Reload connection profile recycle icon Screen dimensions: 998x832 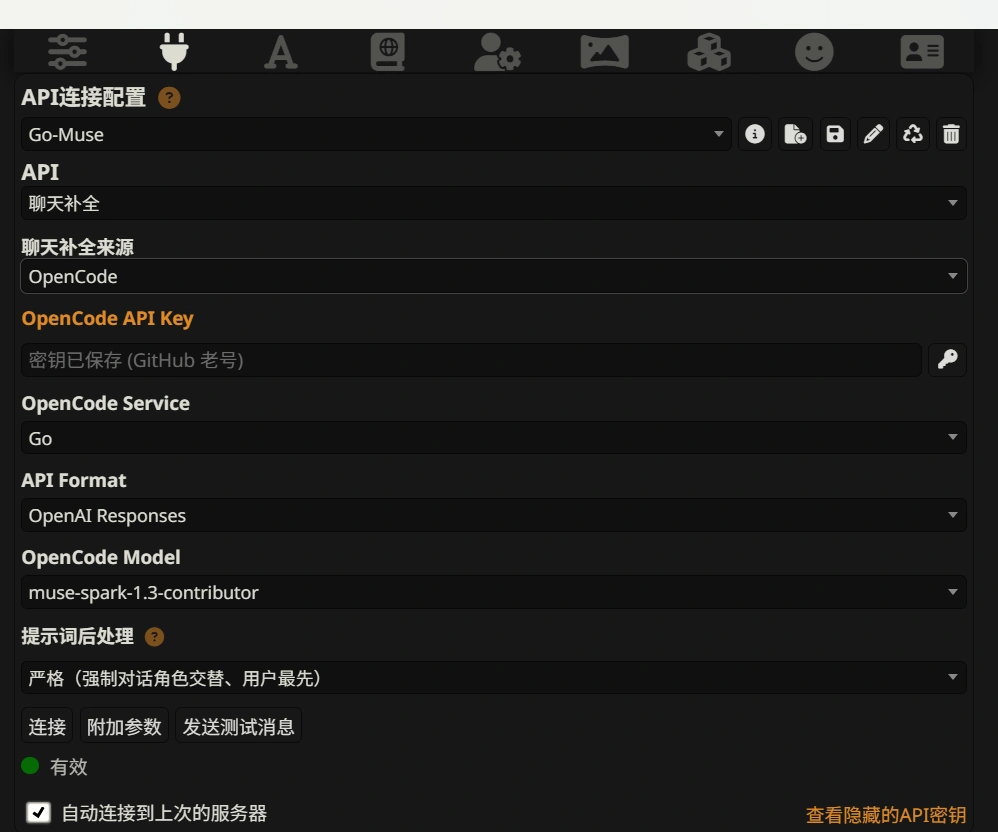pyautogui.click(x=913, y=134)
